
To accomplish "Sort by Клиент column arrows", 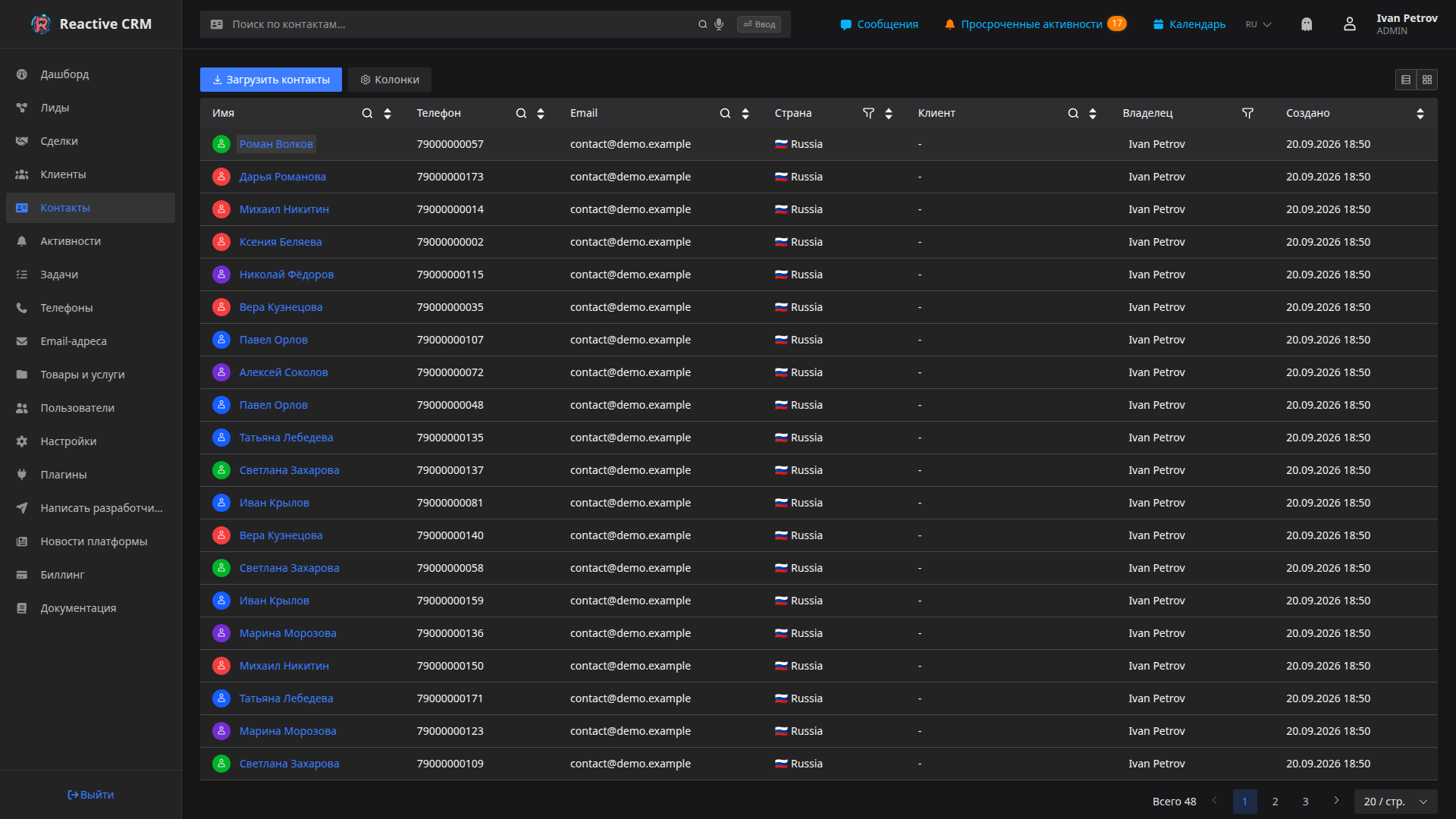I will tap(1093, 113).
